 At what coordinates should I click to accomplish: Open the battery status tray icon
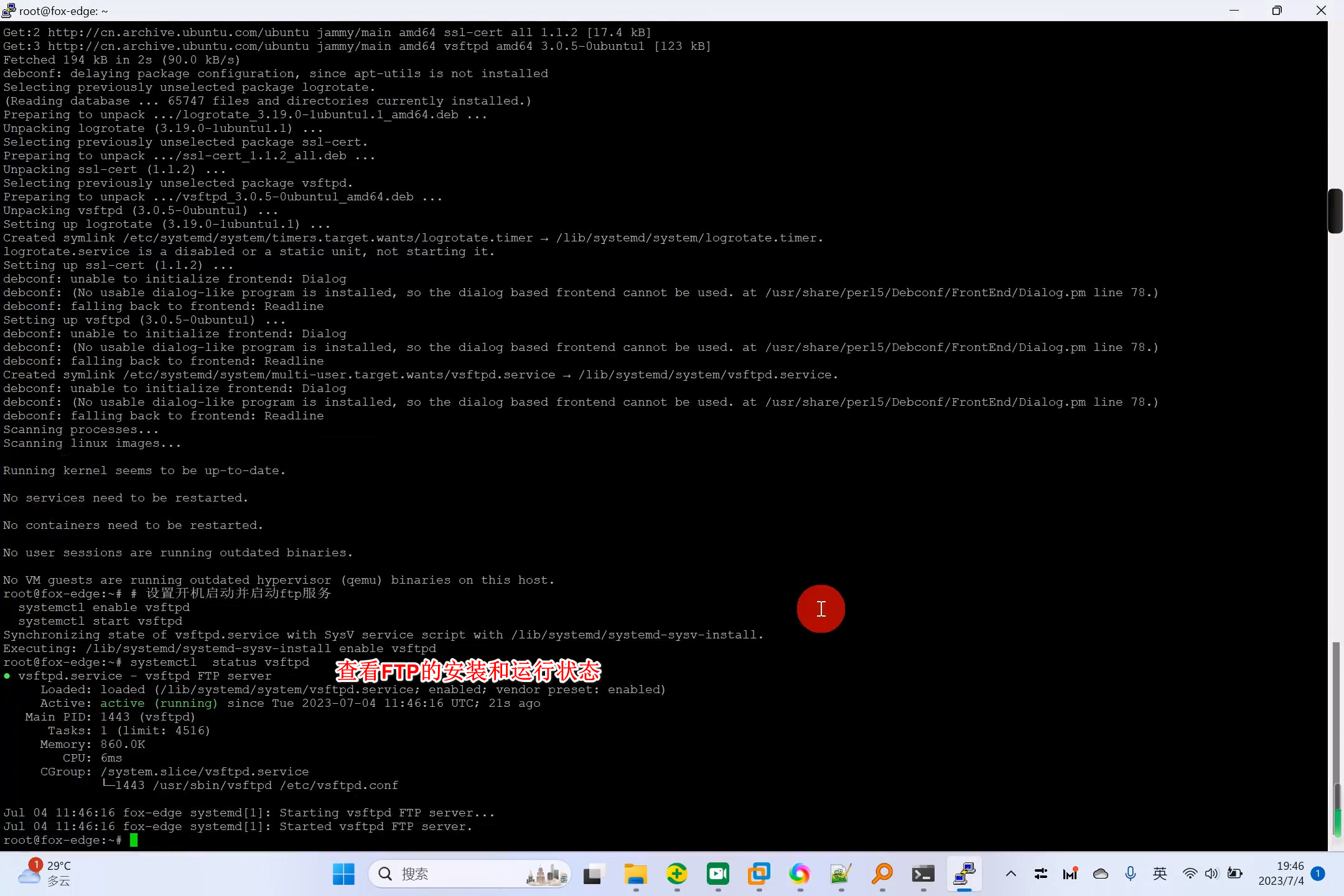[x=1234, y=874]
